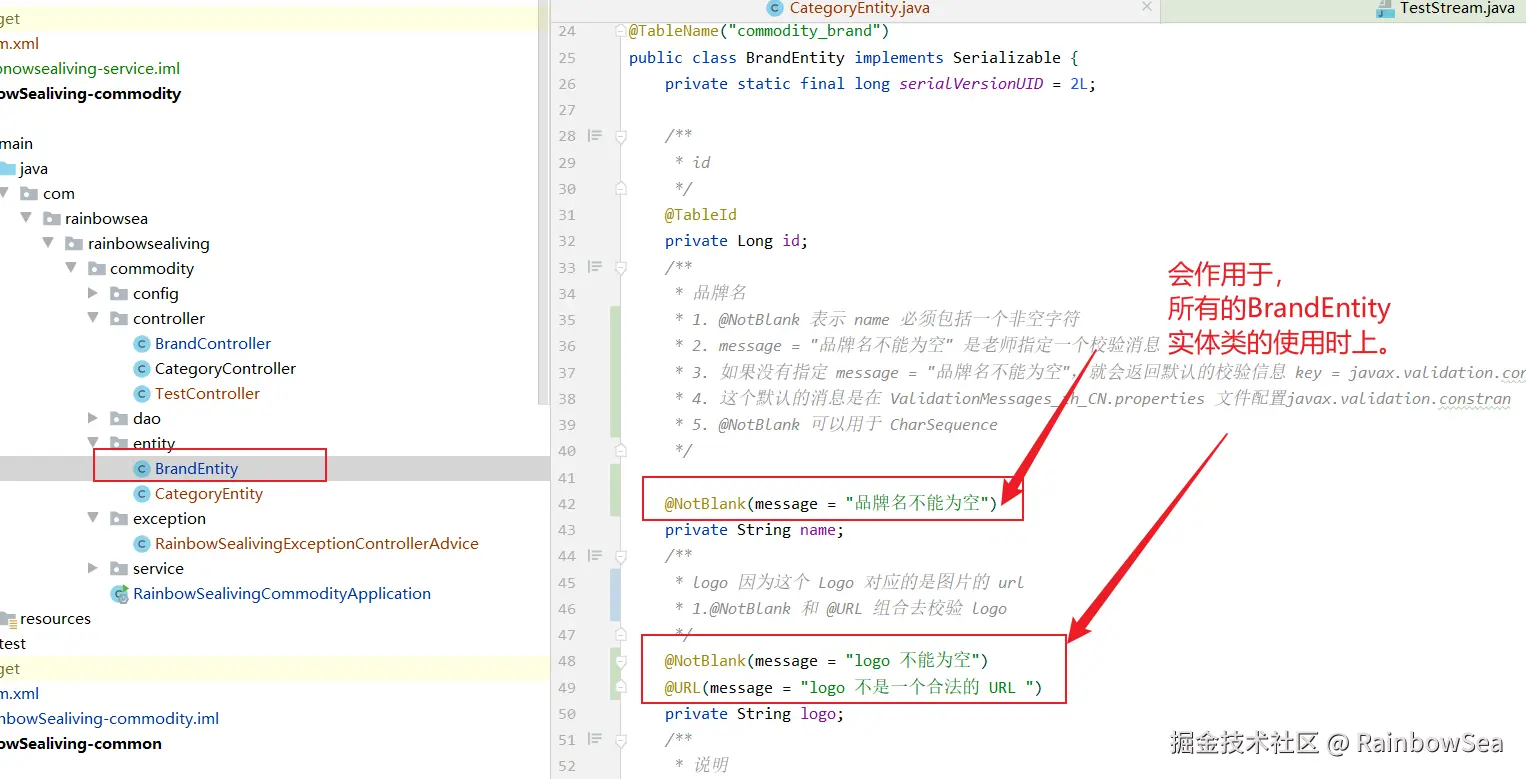Click the TestController class icon
This screenshot has width=1526, height=779.
click(142, 394)
